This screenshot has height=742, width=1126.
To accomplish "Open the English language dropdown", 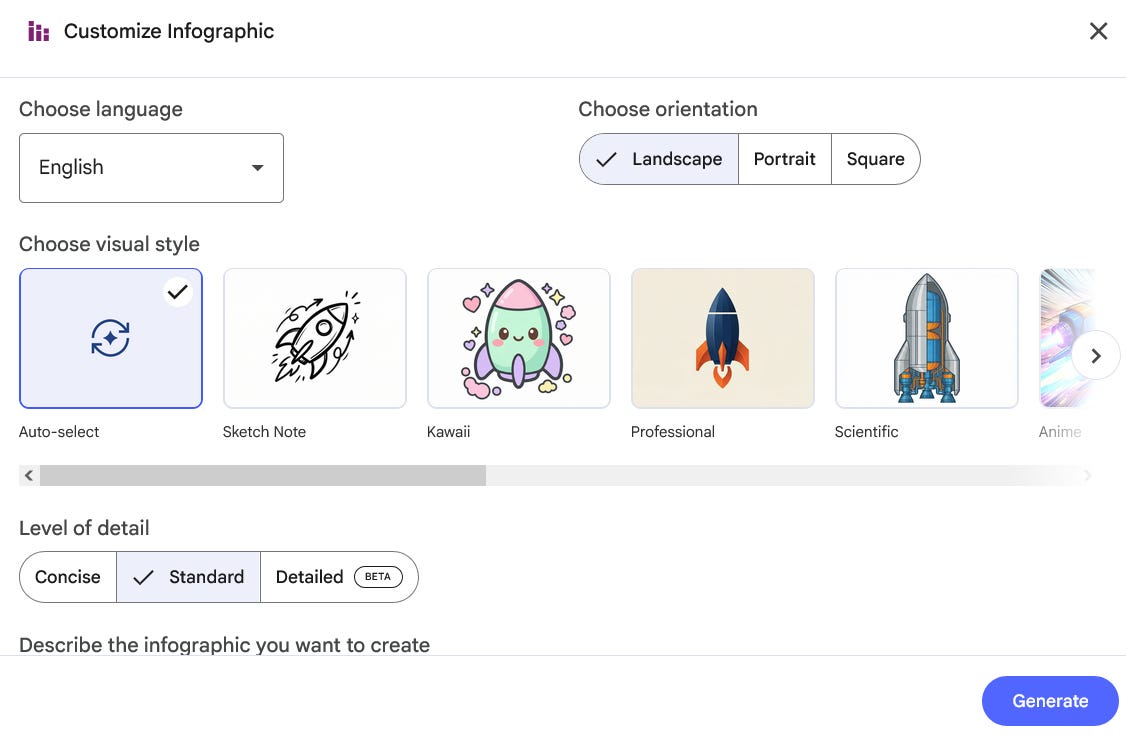I will 152,168.
